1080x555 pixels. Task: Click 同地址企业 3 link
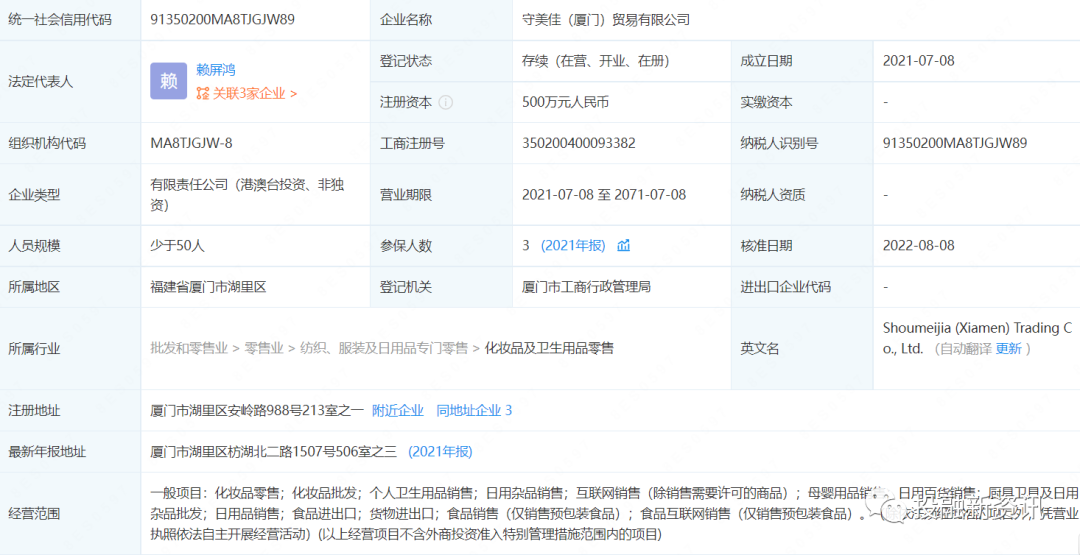(474, 410)
